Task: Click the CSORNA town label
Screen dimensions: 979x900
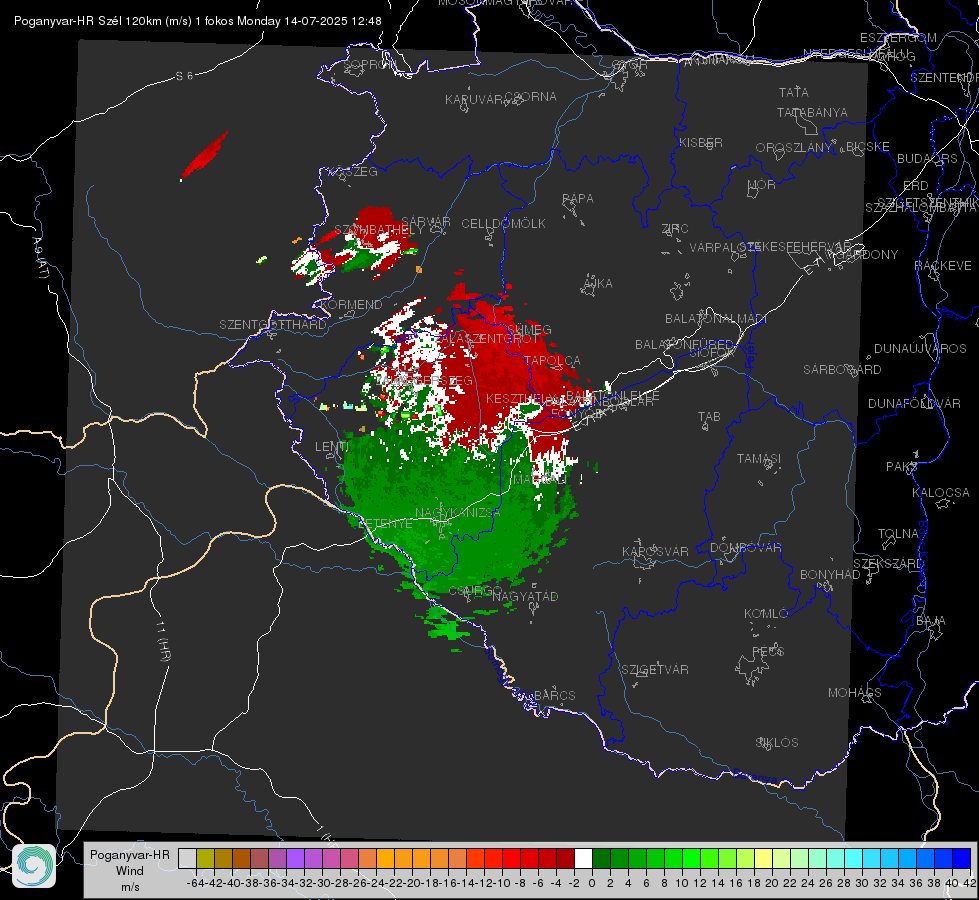Action: point(531,97)
